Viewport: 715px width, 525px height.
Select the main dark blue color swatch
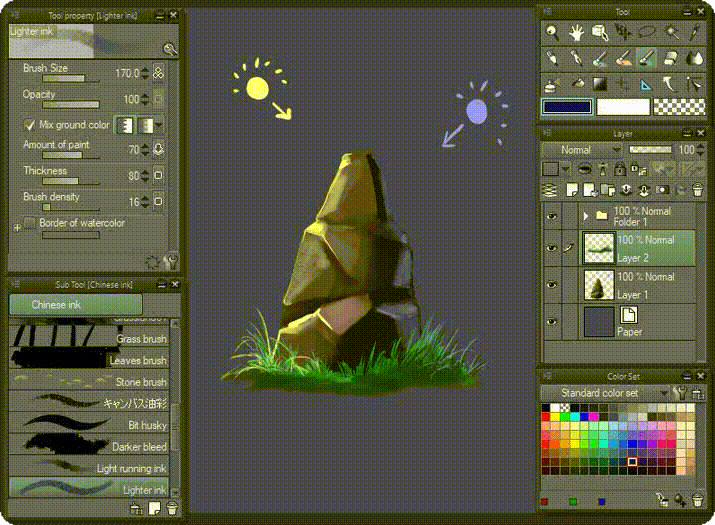pos(567,107)
